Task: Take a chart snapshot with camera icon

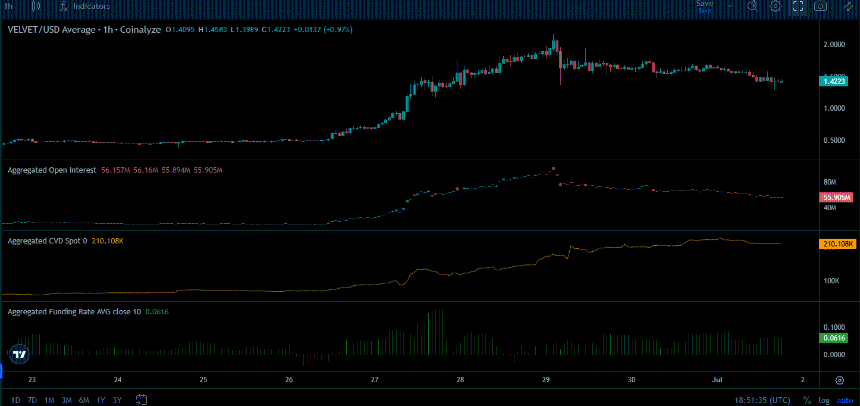Action: (821, 6)
